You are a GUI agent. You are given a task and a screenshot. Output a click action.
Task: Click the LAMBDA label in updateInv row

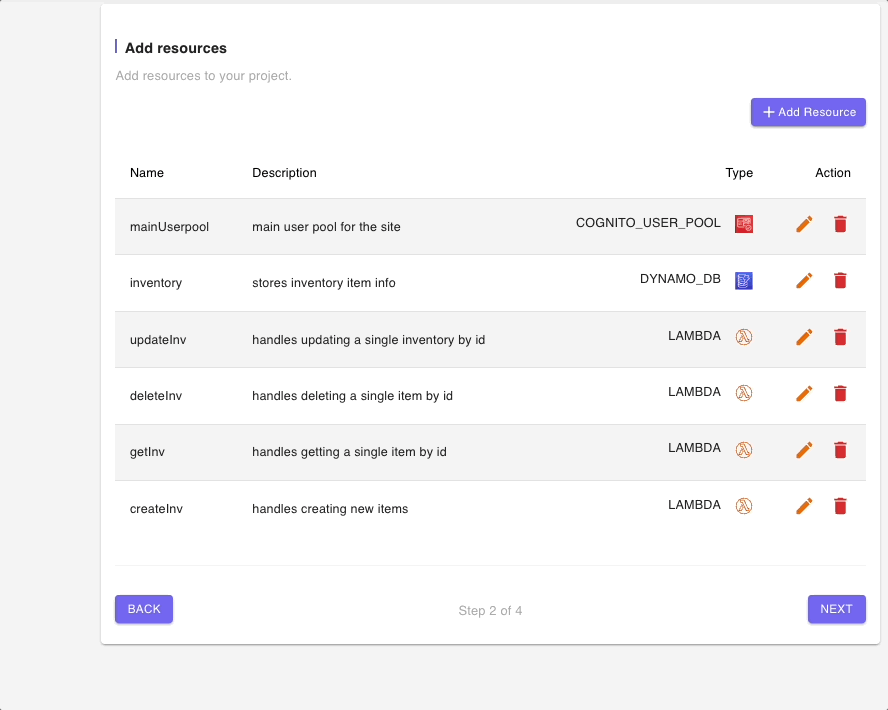point(694,336)
